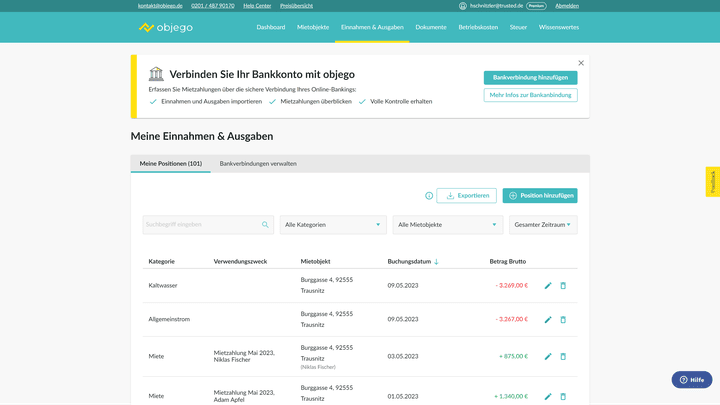The height and width of the screenshot is (405, 720).
Task: Edit the Kaltwasser entry
Action: point(548,286)
